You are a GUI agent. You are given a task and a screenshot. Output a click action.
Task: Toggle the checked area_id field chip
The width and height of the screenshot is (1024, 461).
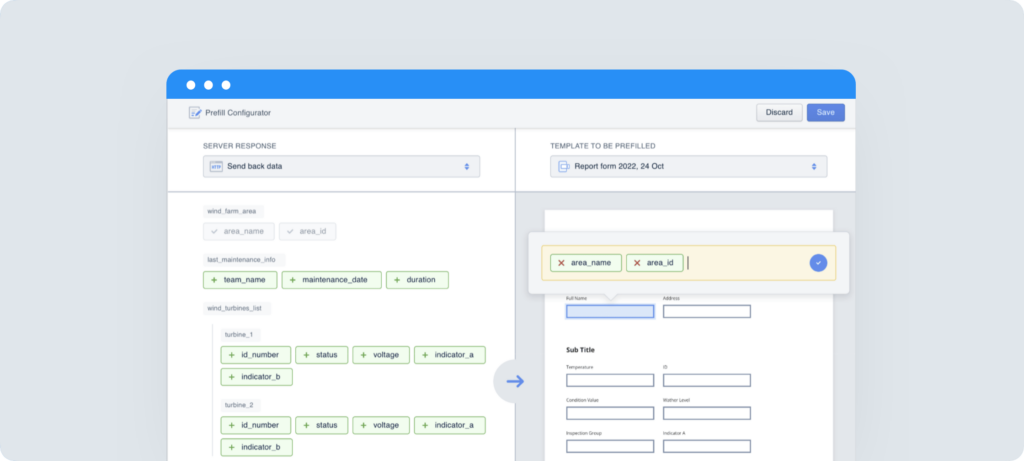coord(307,231)
